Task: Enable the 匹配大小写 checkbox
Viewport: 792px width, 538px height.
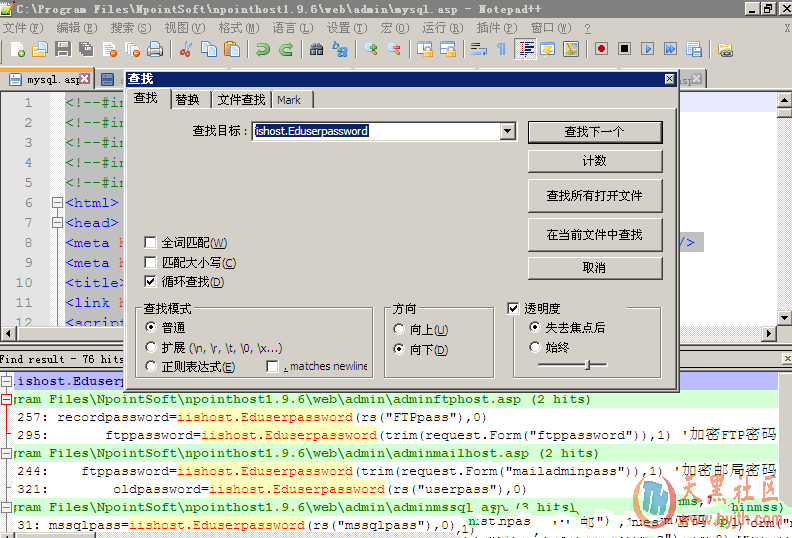Action: coord(151,263)
